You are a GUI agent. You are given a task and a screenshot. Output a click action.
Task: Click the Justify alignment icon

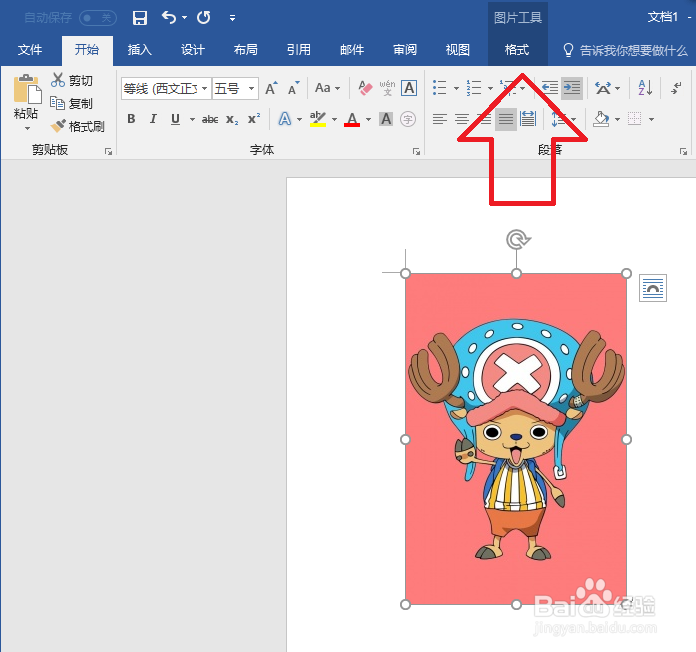(x=506, y=119)
